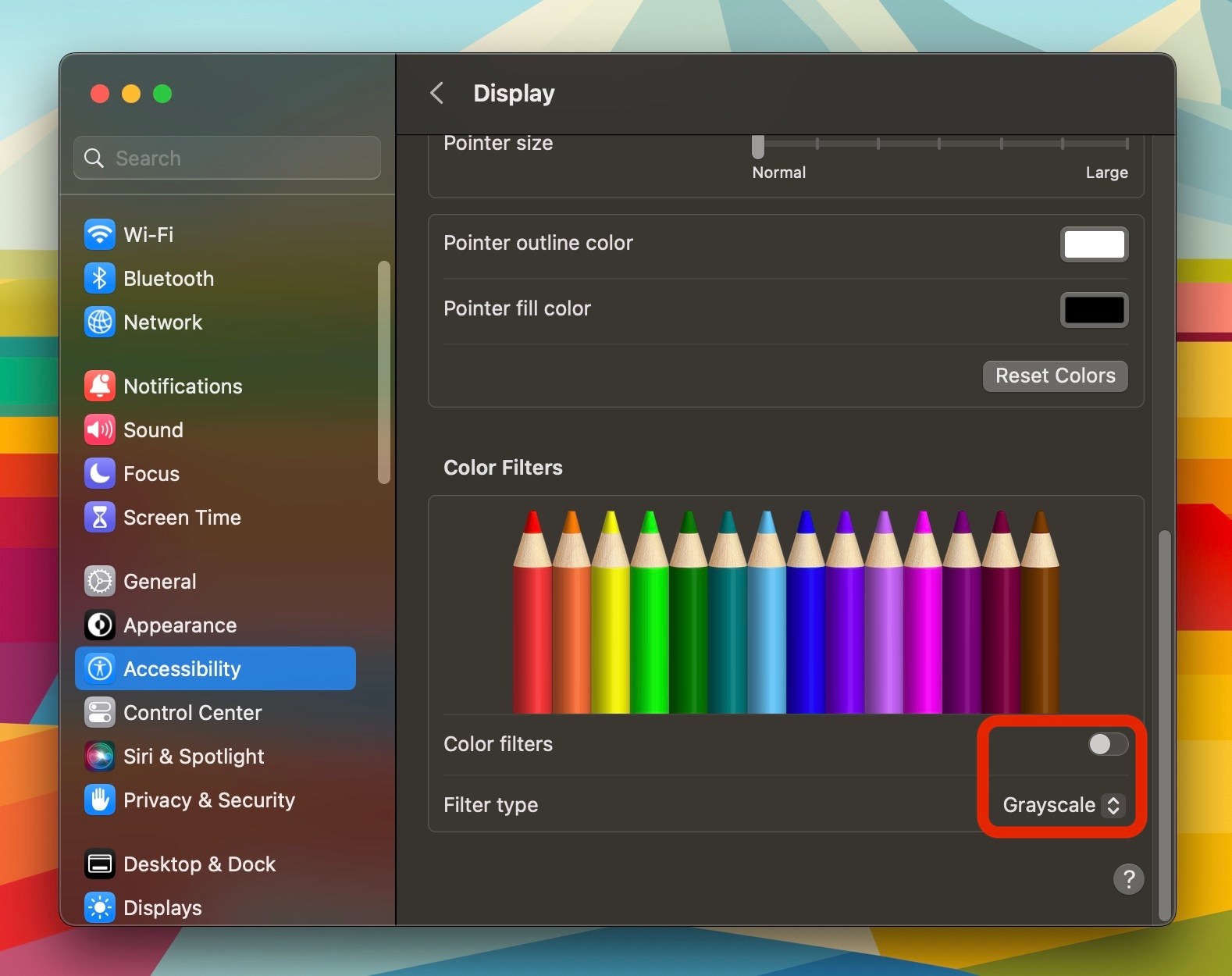Click the Display pane scrollbar thumb
Screen dimensions: 1232x976
coord(1164,725)
